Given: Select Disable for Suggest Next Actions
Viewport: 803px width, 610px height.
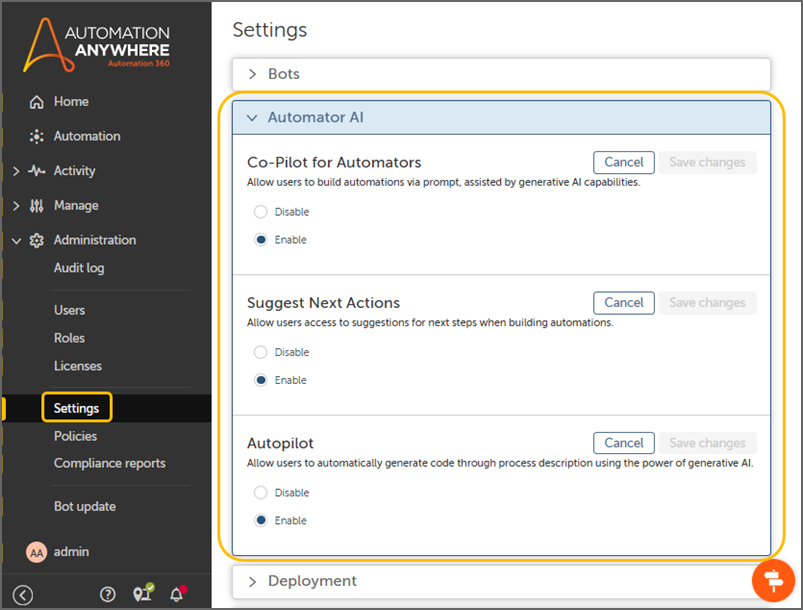Looking at the screenshot, I should click(261, 352).
